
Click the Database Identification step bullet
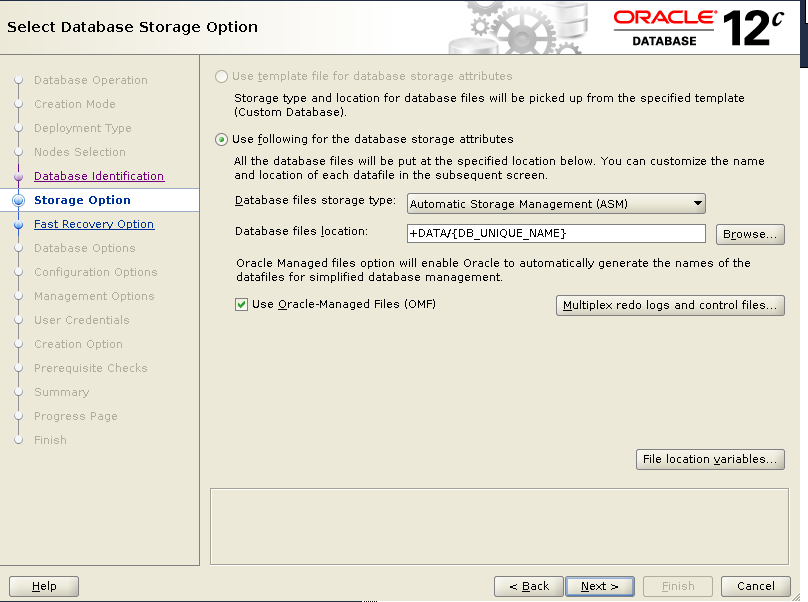[x=17, y=176]
